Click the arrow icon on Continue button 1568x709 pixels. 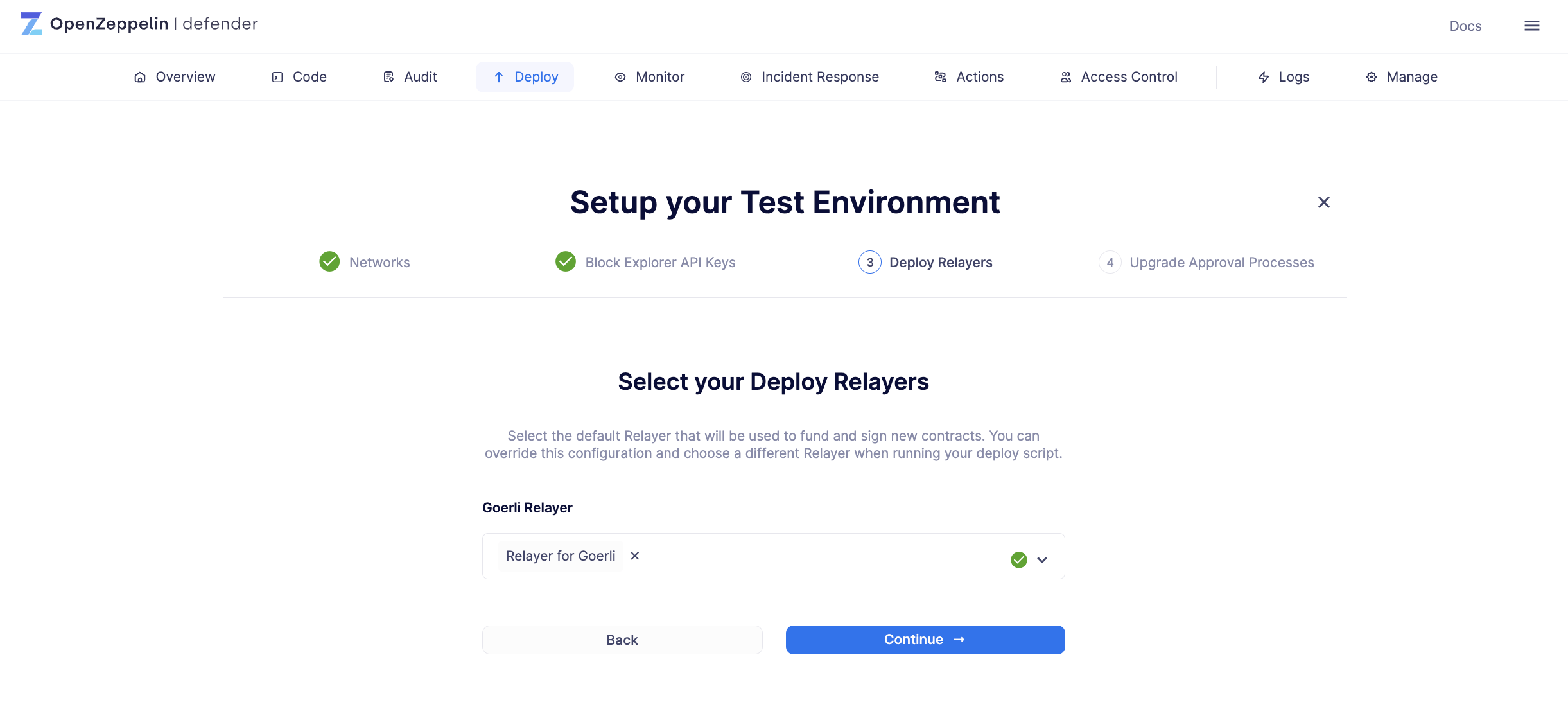pyautogui.click(x=959, y=640)
